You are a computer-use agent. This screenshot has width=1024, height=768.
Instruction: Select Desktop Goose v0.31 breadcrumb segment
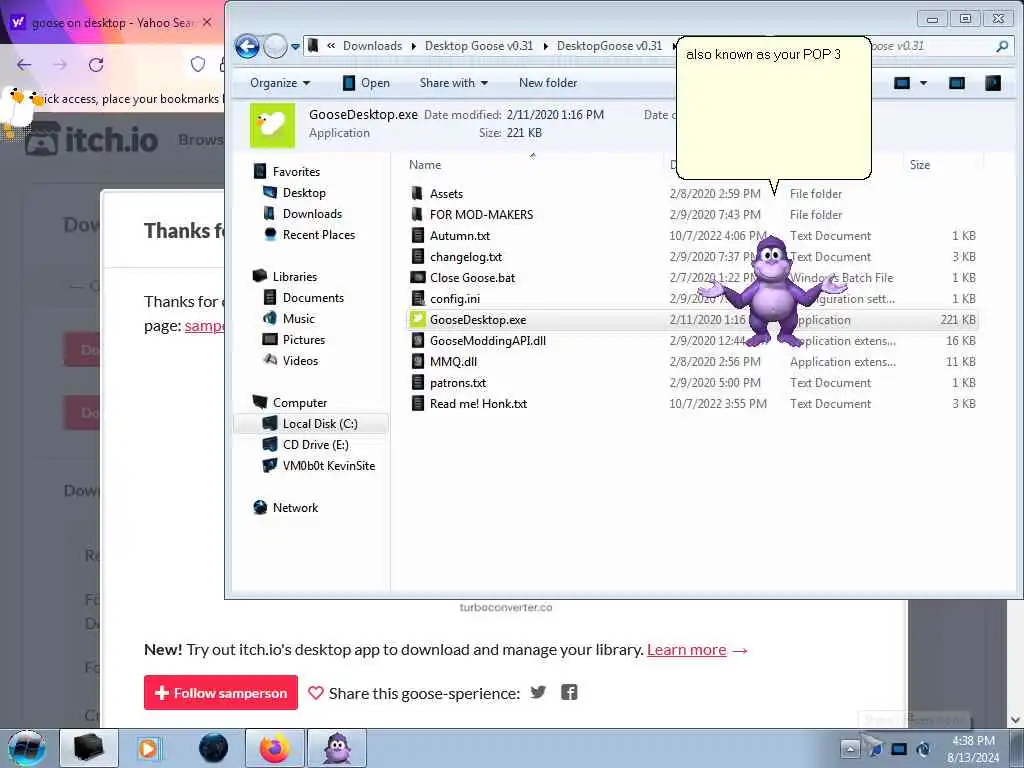click(479, 46)
